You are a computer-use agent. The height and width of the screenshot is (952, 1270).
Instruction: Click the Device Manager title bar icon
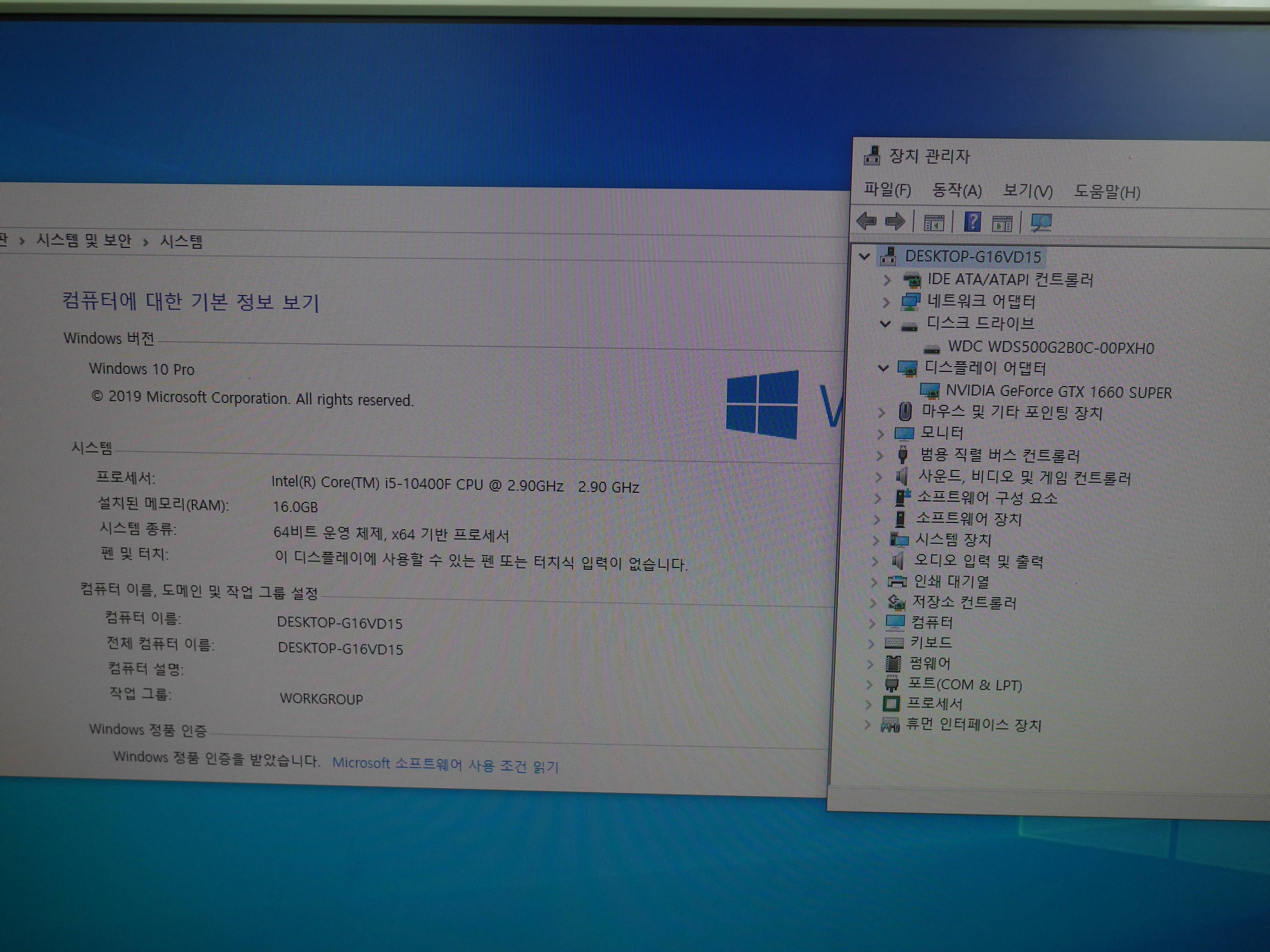click(x=872, y=155)
